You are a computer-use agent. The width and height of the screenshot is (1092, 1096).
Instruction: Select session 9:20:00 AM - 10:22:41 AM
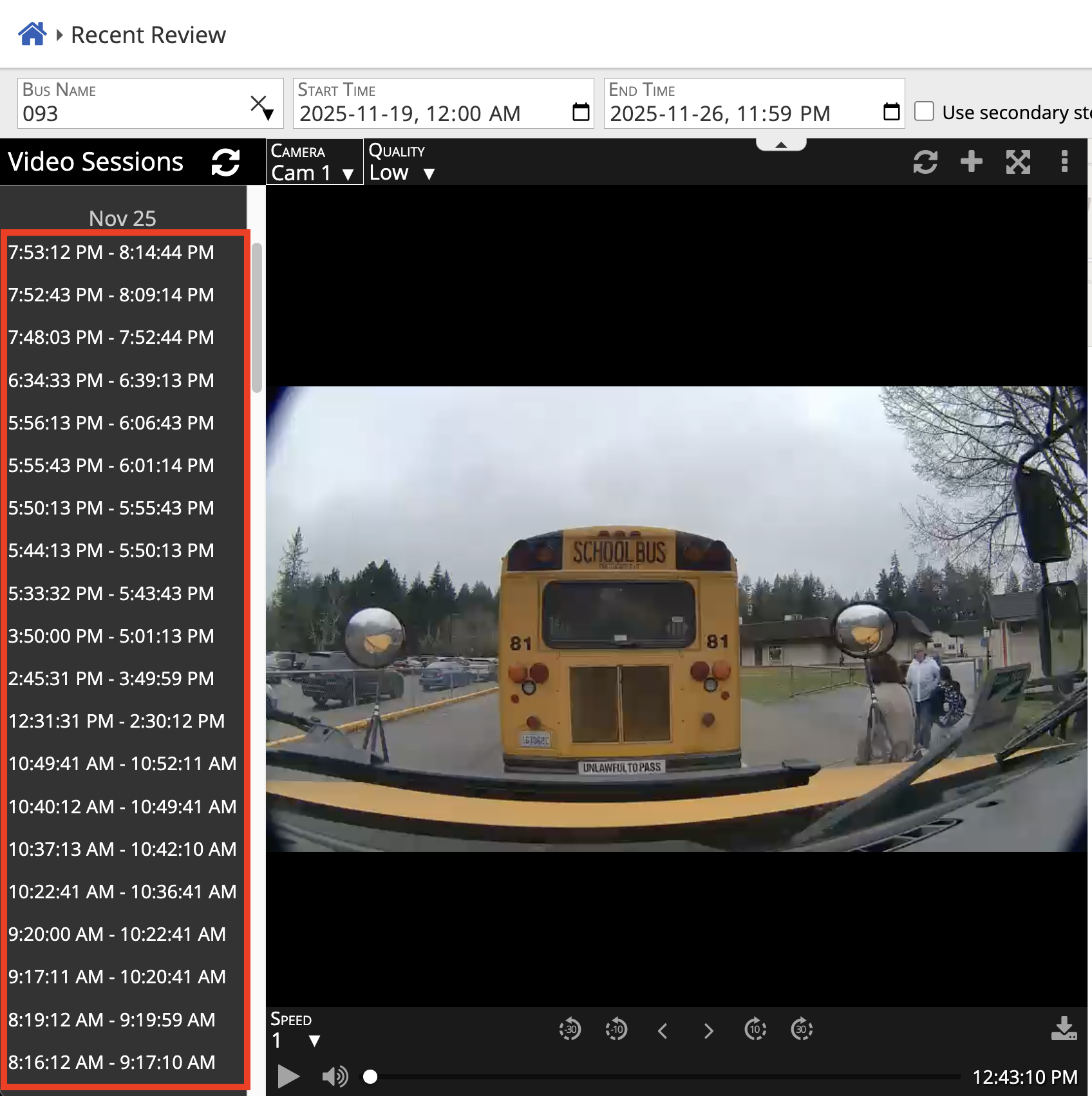(117, 934)
